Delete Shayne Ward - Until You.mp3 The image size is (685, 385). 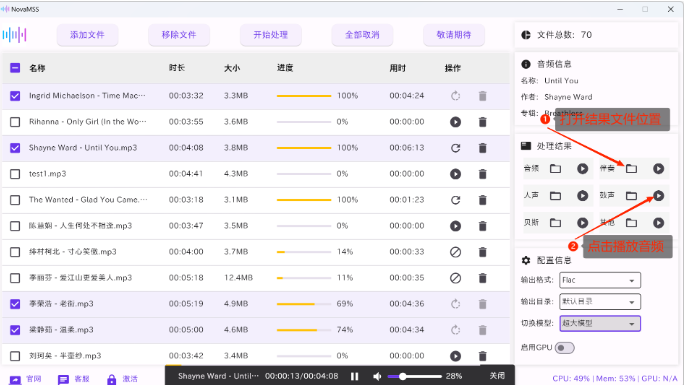(x=482, y=148)
